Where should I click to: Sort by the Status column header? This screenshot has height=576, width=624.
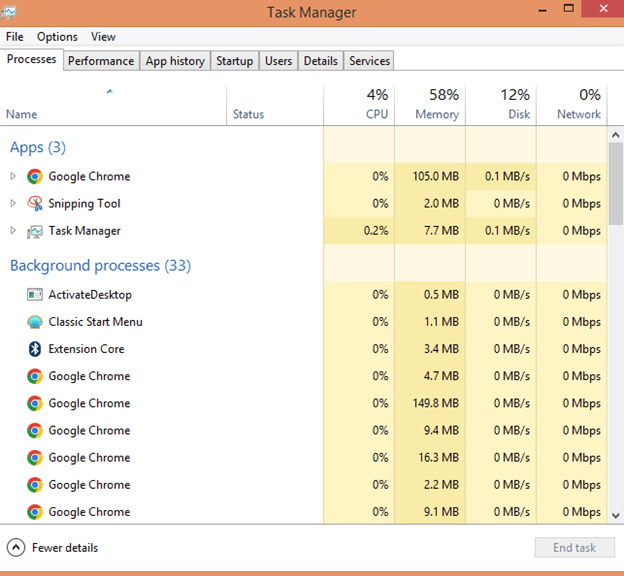pos(275,105)
